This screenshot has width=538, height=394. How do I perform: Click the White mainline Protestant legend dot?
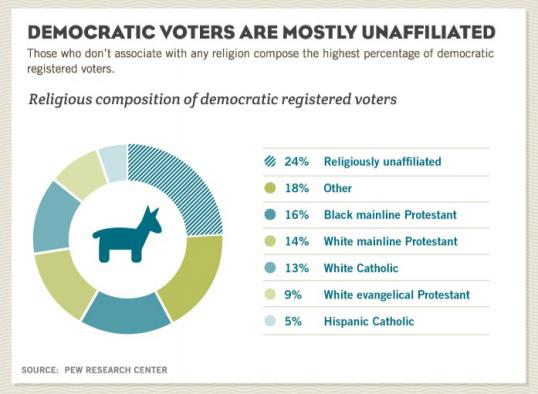coord(270,241)
